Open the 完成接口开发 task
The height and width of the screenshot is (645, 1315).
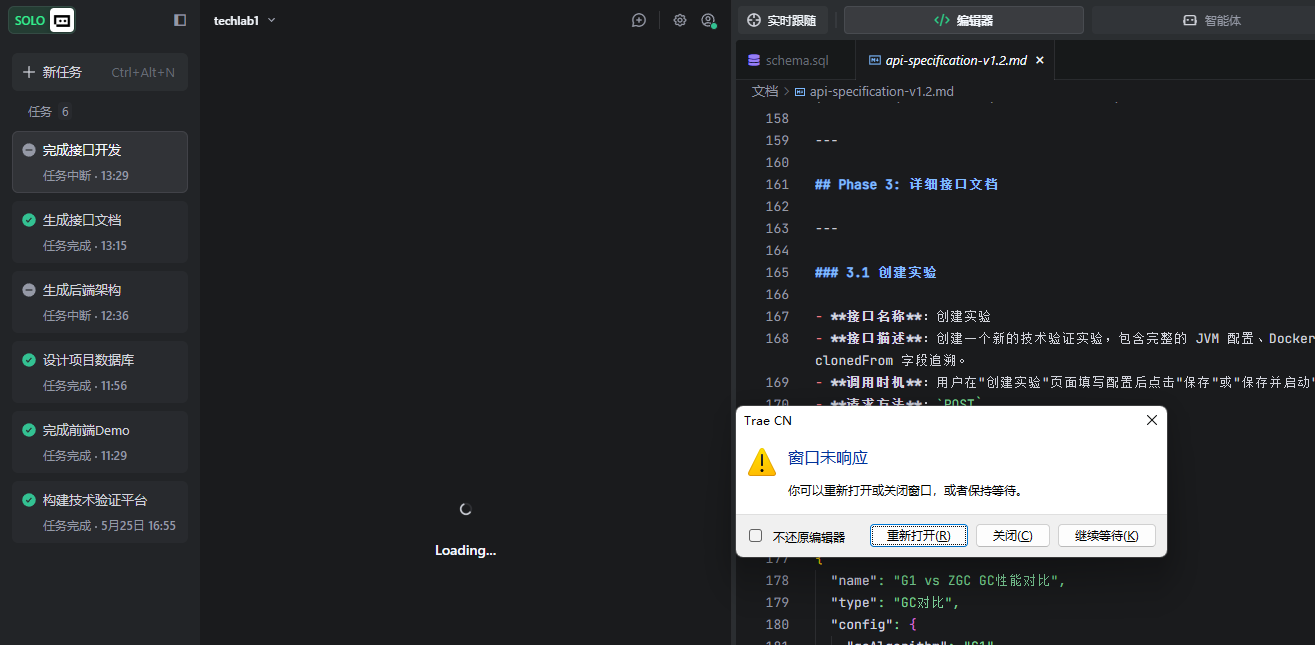click(x=100, y=162)
